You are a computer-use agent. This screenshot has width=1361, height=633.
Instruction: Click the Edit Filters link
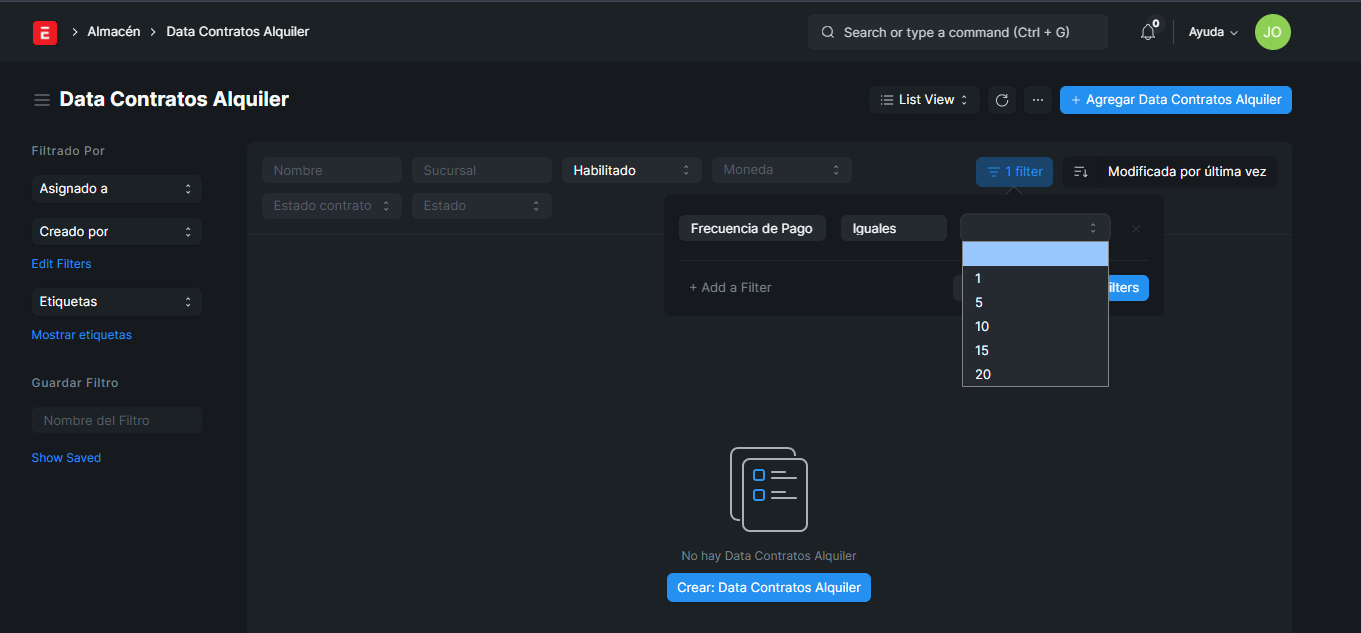pyautogui.click(x=61, y=264)
